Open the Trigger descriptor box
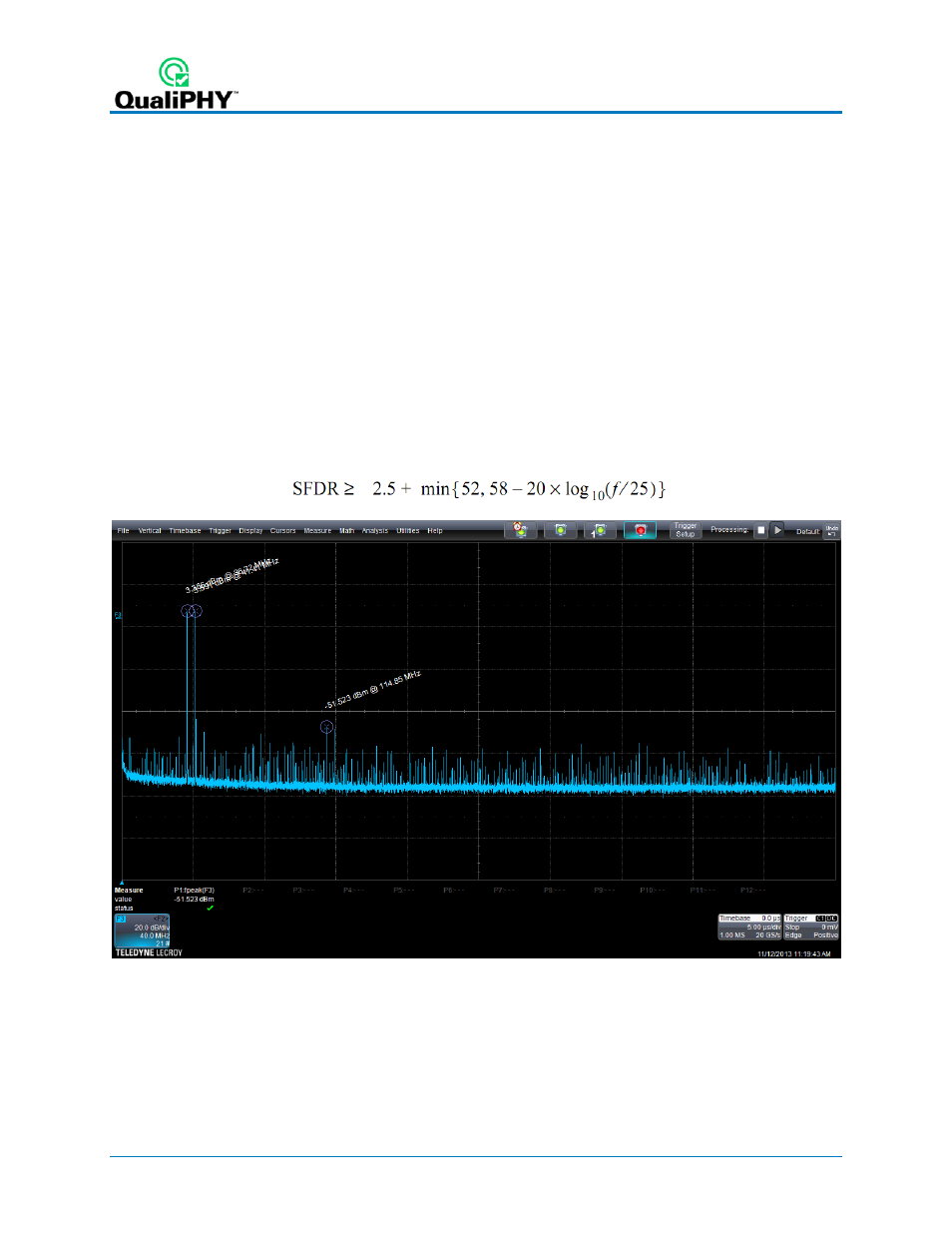952x1233 pixels. pos(811,926)
